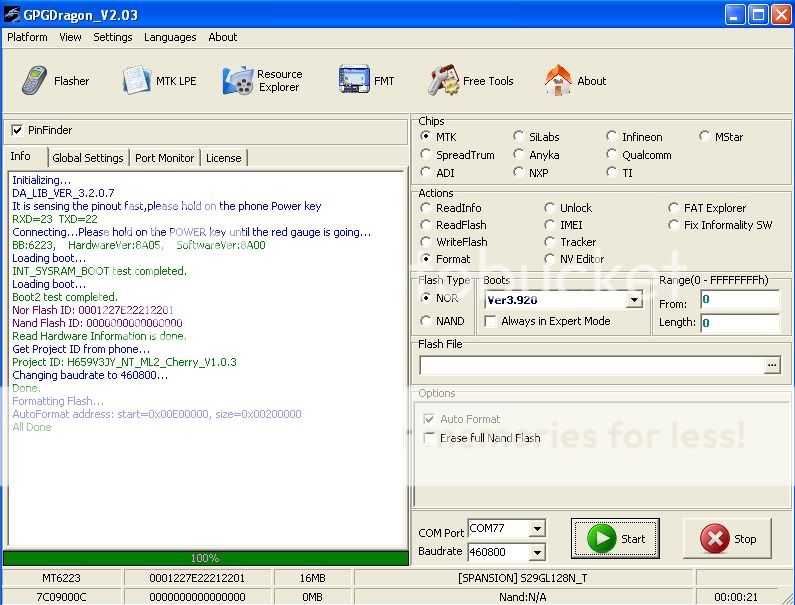Open the About menu in menu bar
The width and height of the screenshot is (795, 605).
click(223, 37)
